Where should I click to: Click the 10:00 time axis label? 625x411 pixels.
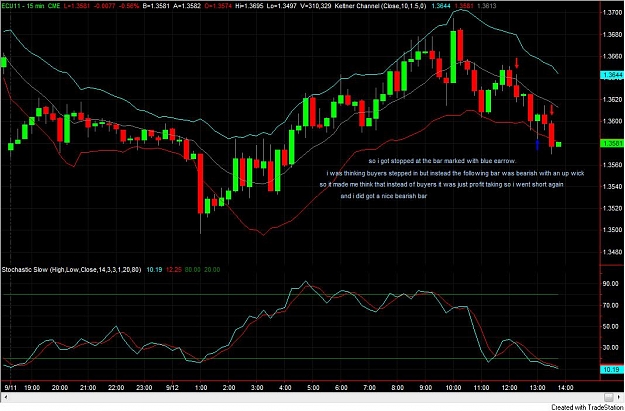tap(454, 387)
